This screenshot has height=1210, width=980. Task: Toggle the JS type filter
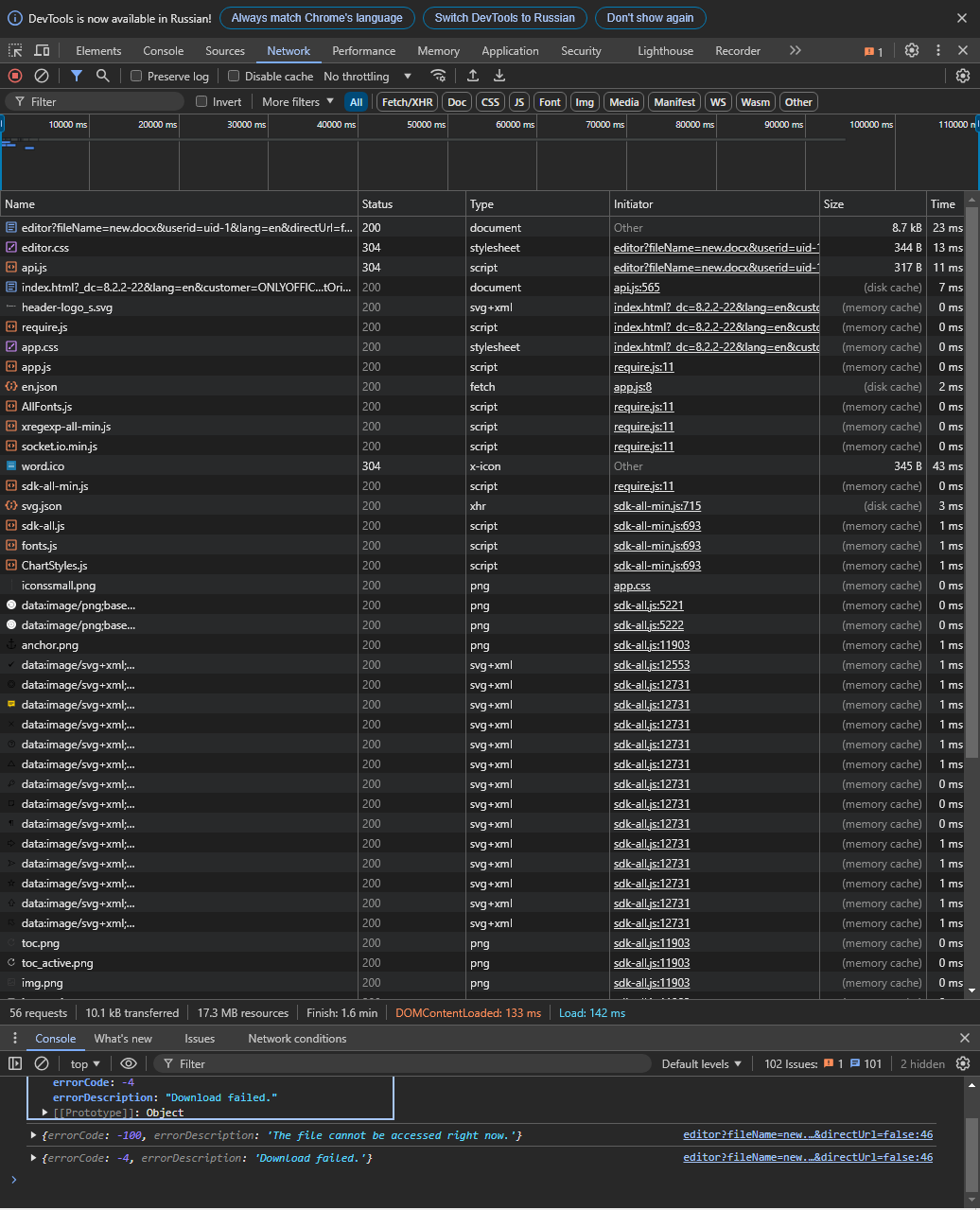519,102
